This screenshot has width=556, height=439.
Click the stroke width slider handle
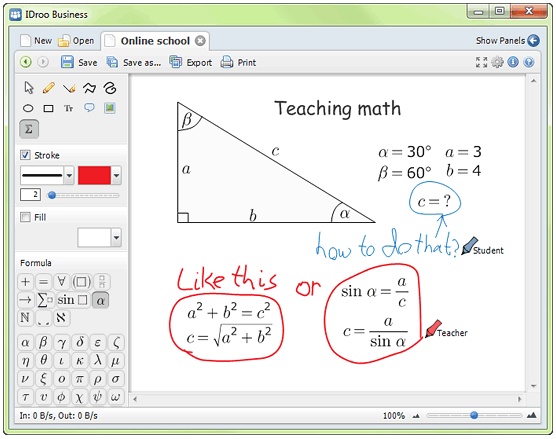tap(52, 195)
